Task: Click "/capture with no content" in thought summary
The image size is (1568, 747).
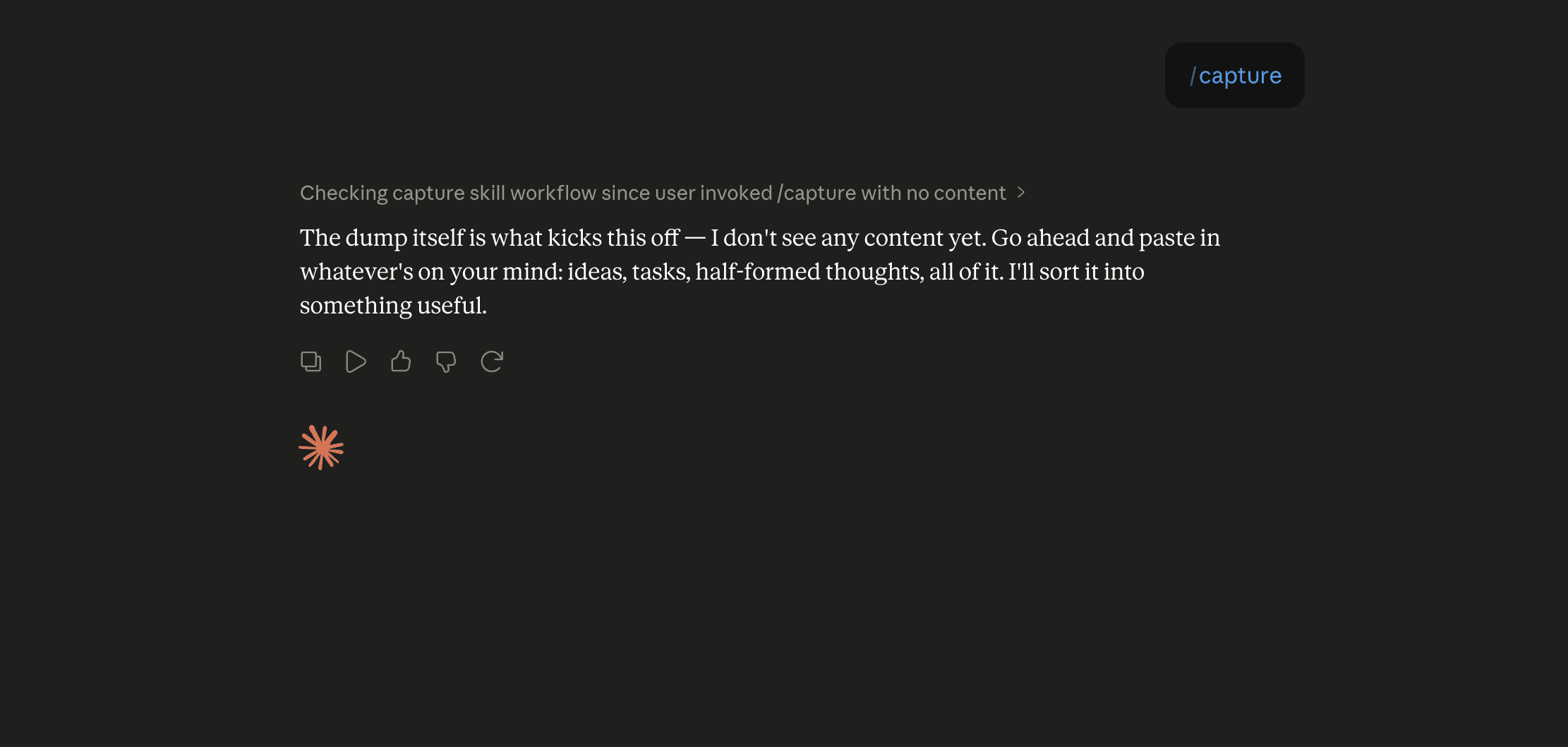Action: click(891, 193)
